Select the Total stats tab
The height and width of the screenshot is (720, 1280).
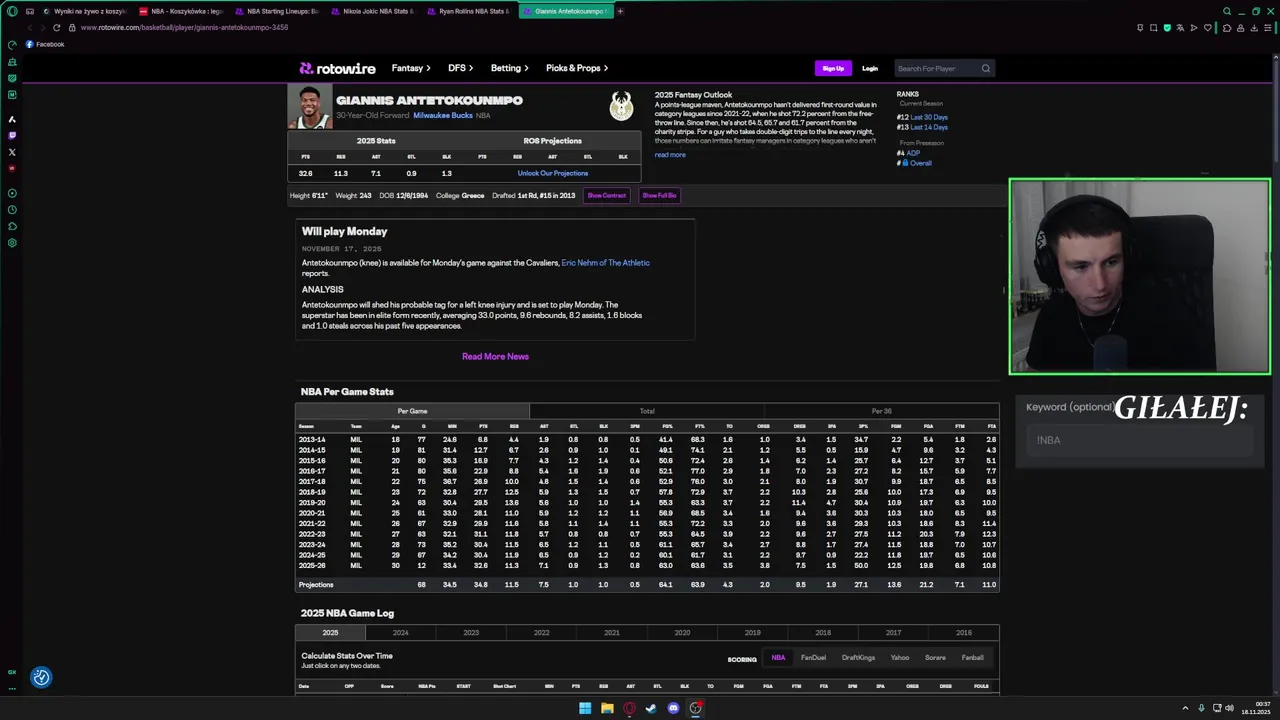pyautogui.click(x=647, y=411)
